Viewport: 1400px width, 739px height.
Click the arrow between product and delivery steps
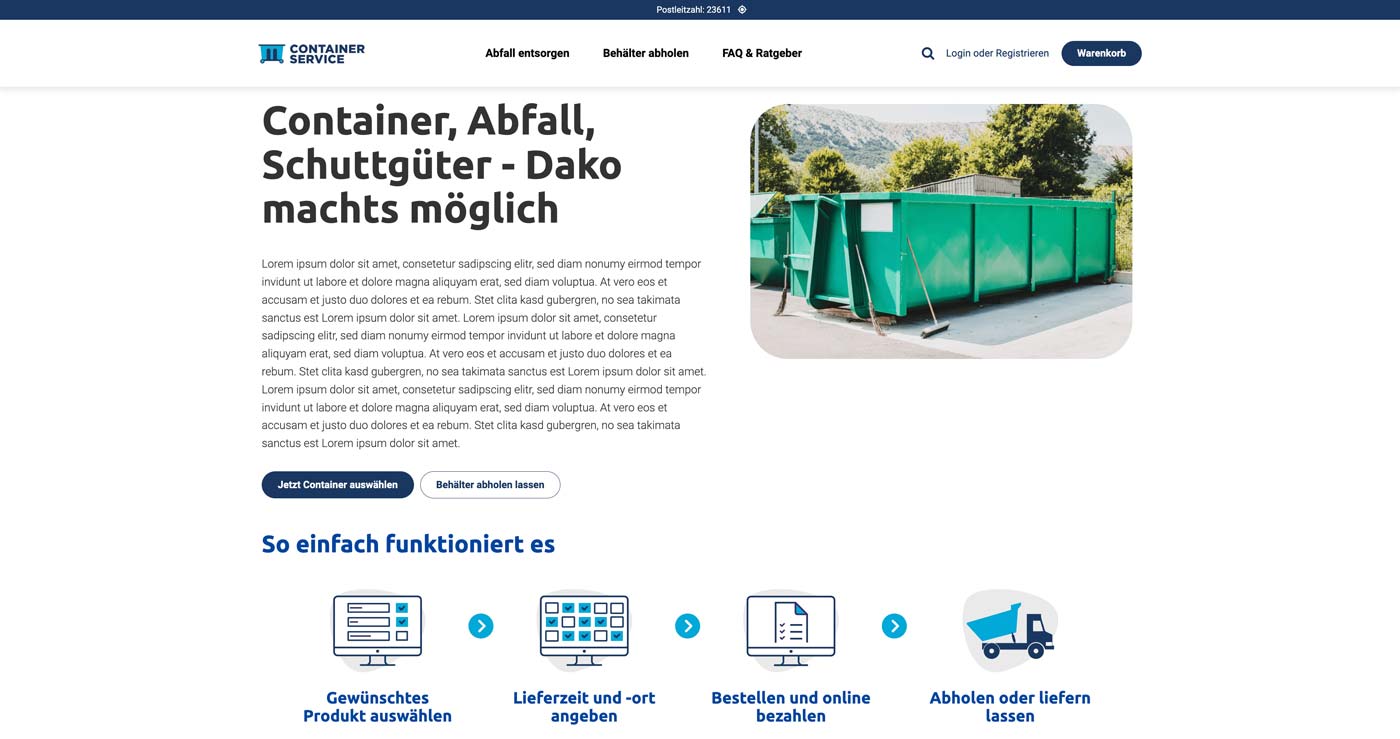(481, 626)
